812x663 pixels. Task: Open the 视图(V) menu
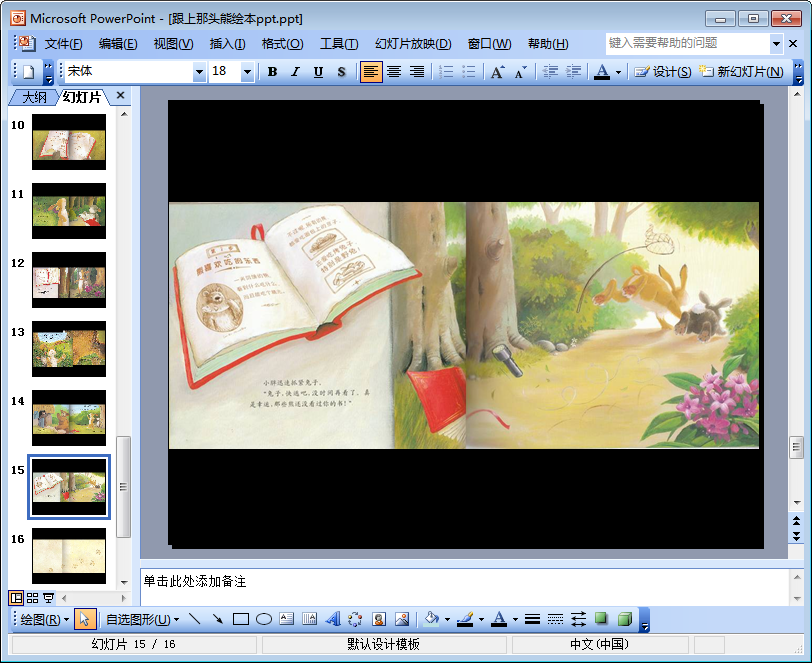[173, 44]
